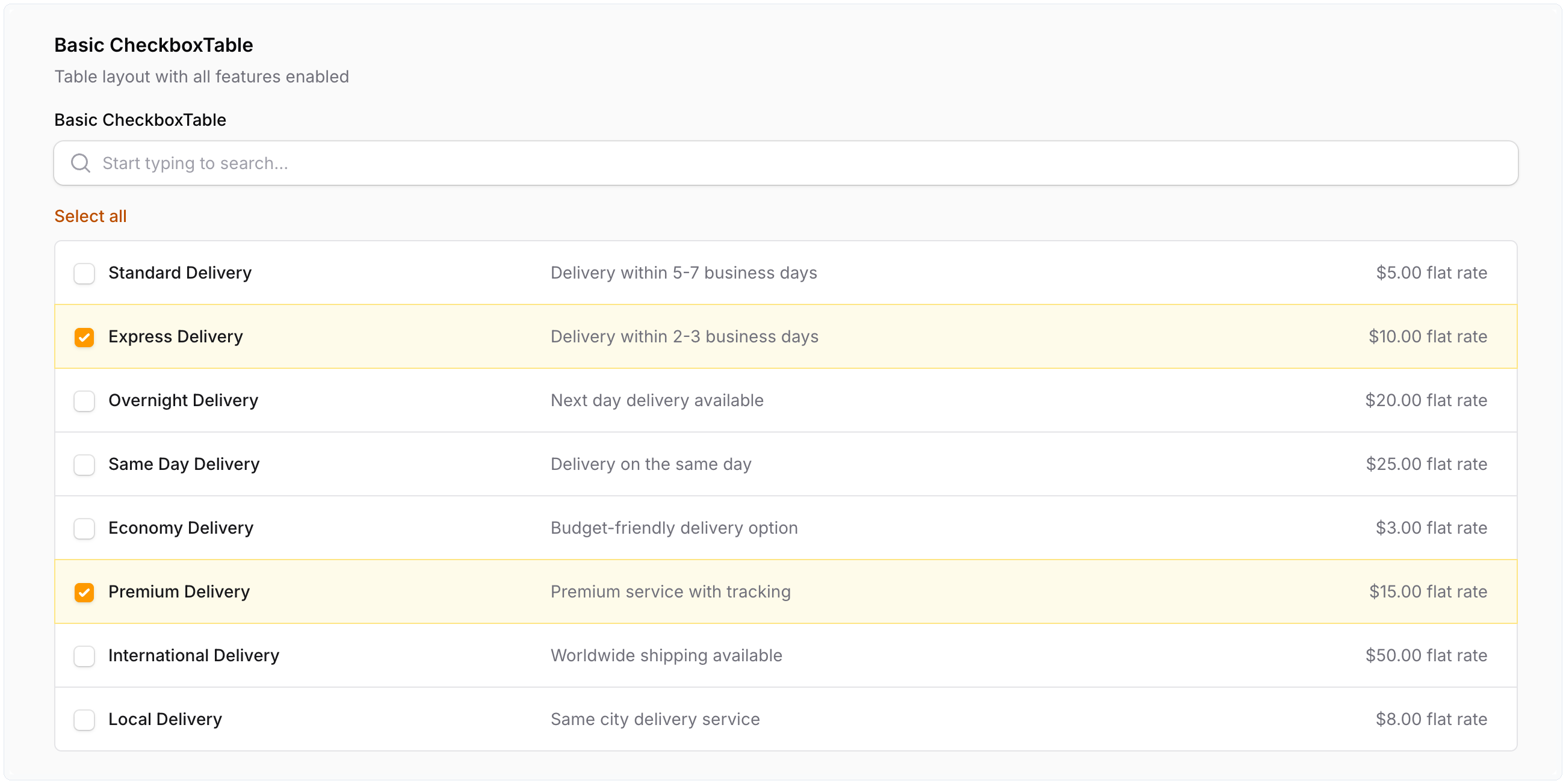Click the Select all link

[x=91, y=217]
